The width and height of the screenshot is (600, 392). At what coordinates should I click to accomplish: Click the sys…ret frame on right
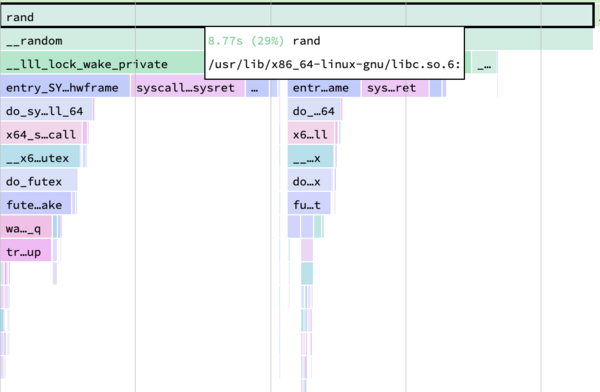395,87
